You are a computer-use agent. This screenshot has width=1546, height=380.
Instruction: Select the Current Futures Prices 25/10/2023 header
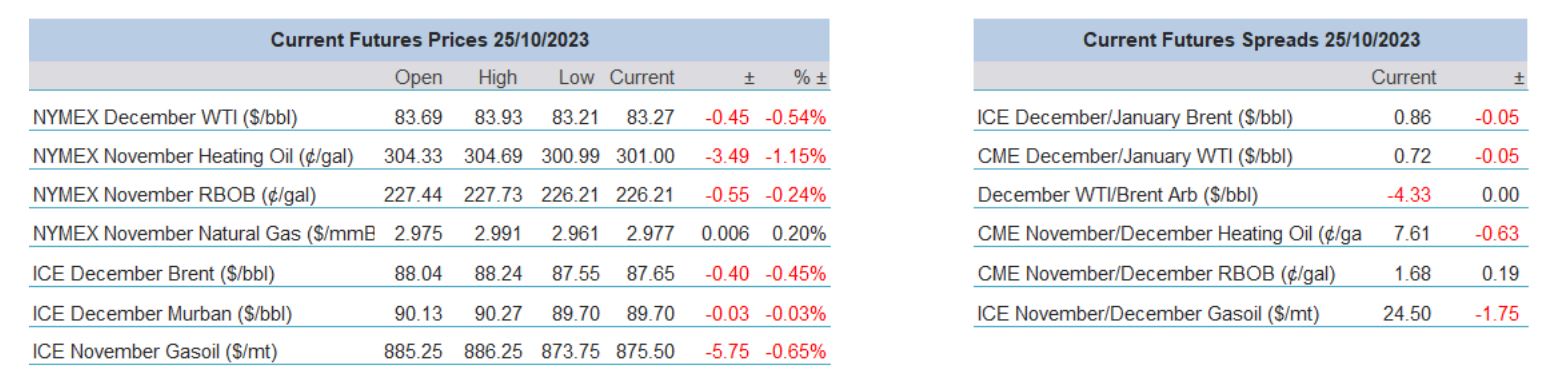431,41
